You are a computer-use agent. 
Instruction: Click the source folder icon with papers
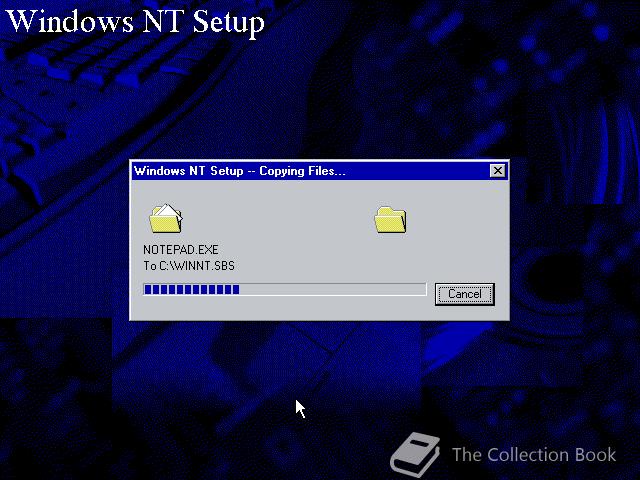tap(166, 219)
